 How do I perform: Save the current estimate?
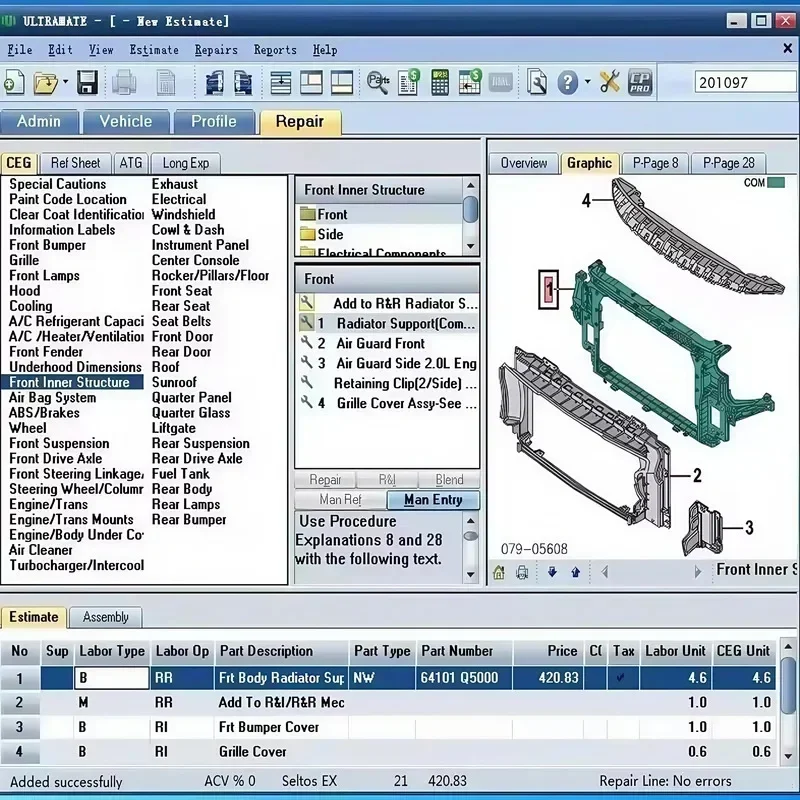88,83
